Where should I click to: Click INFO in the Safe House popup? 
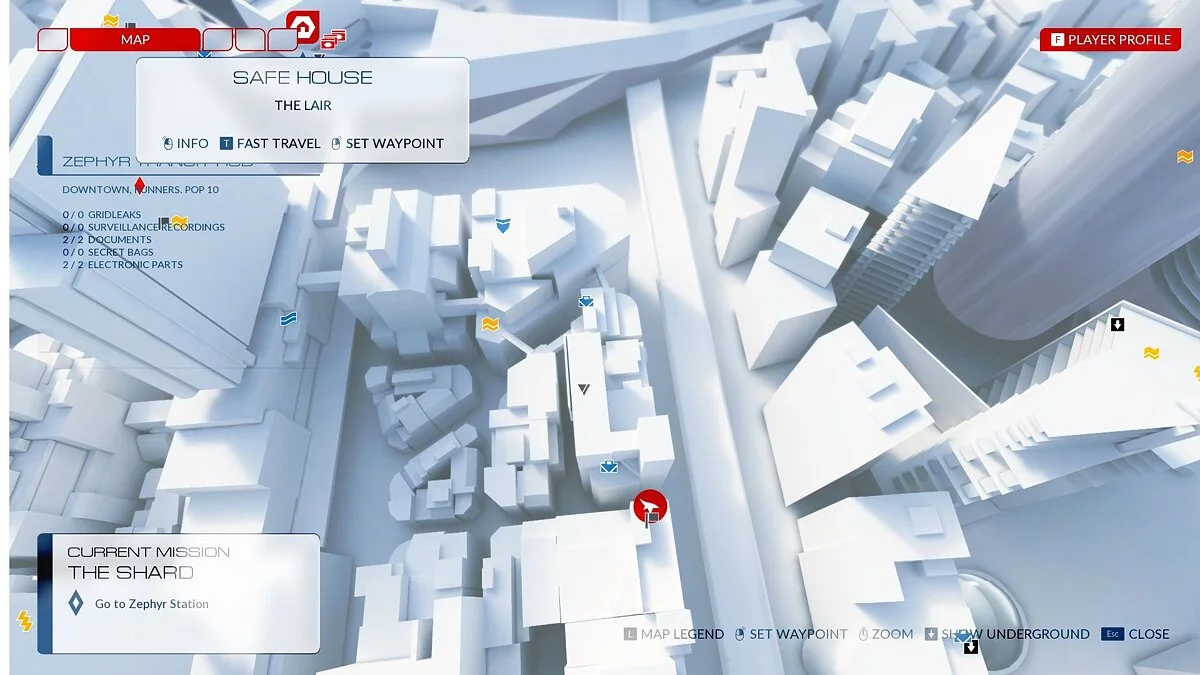pos(185,143)
